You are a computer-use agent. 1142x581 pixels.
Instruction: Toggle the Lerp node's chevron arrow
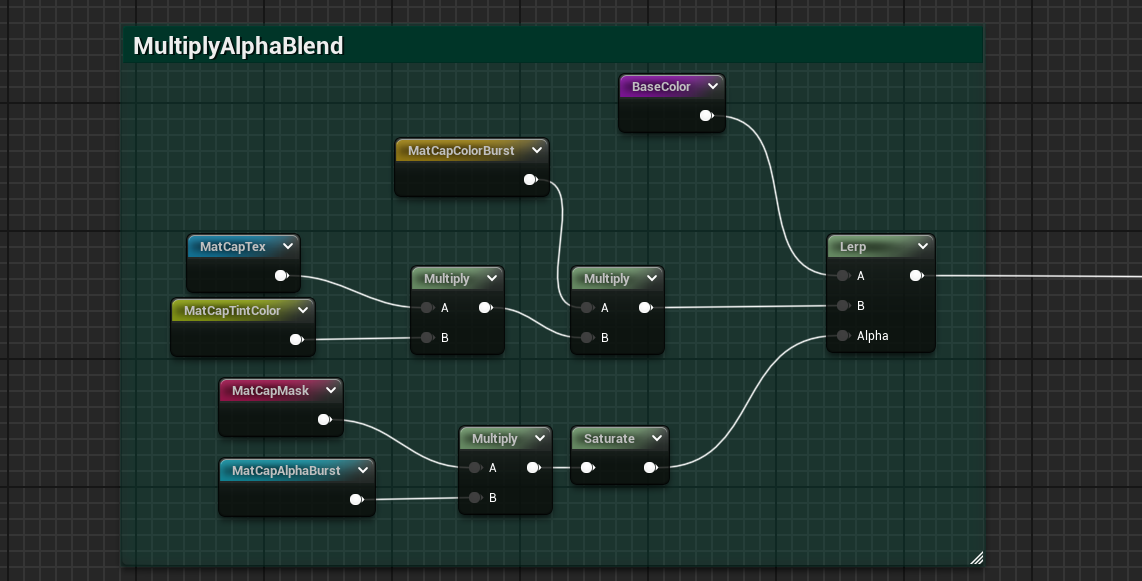[921, 247]
